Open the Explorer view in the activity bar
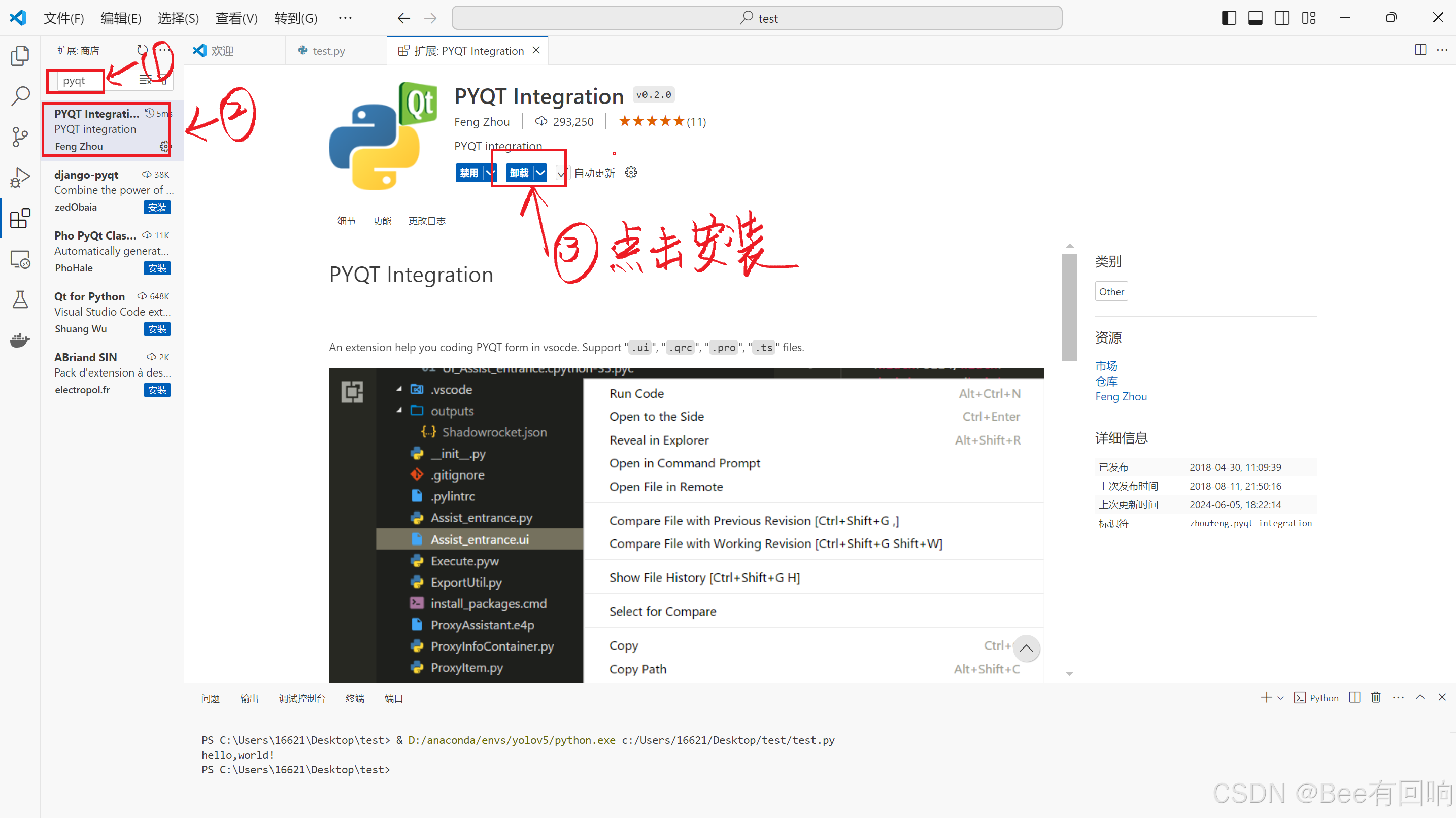 coord(20,55)
